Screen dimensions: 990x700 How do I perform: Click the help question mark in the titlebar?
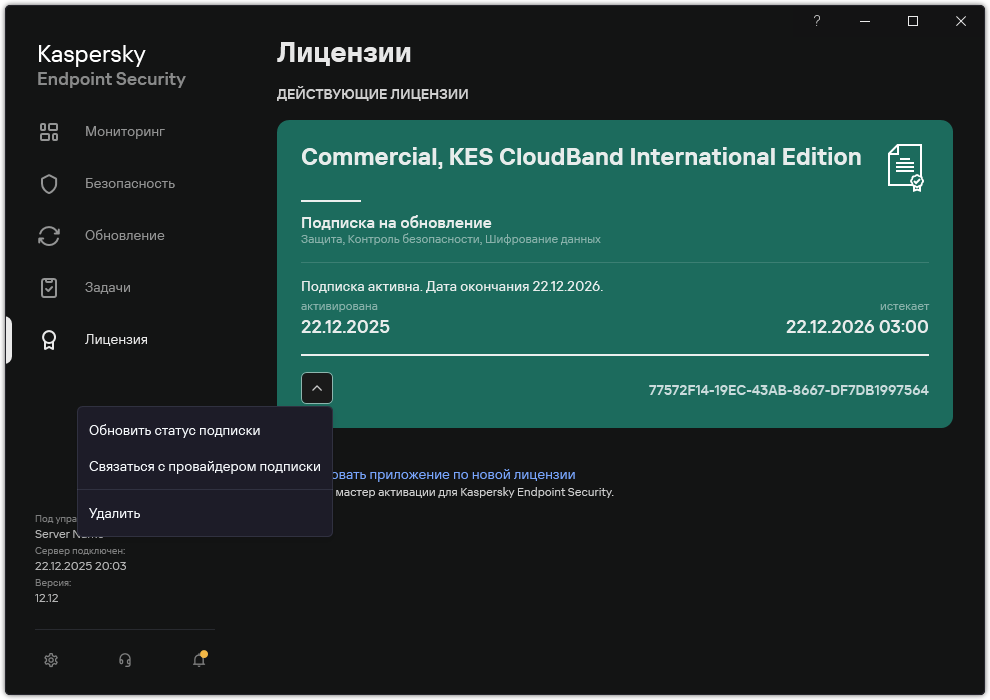point(816,20)
